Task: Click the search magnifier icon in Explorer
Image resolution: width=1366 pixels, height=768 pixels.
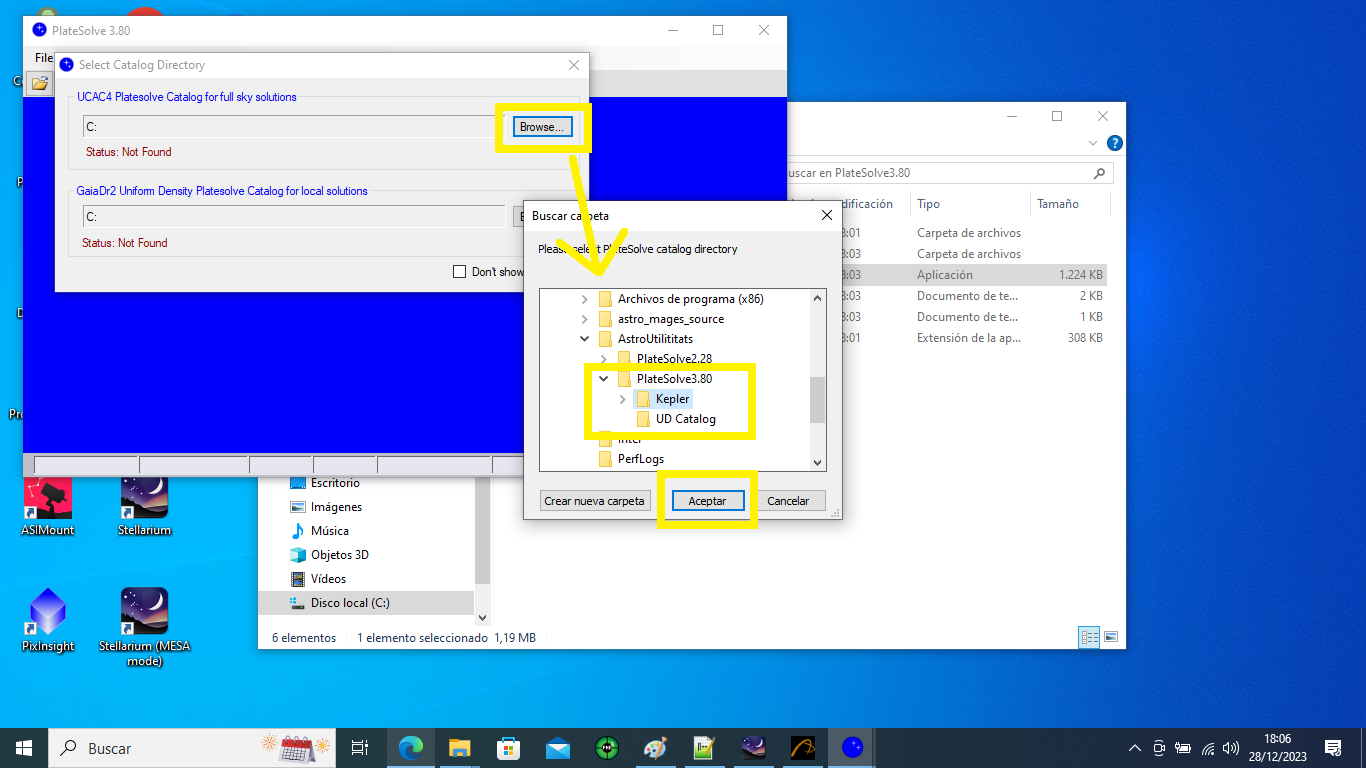Action: 1099,173
